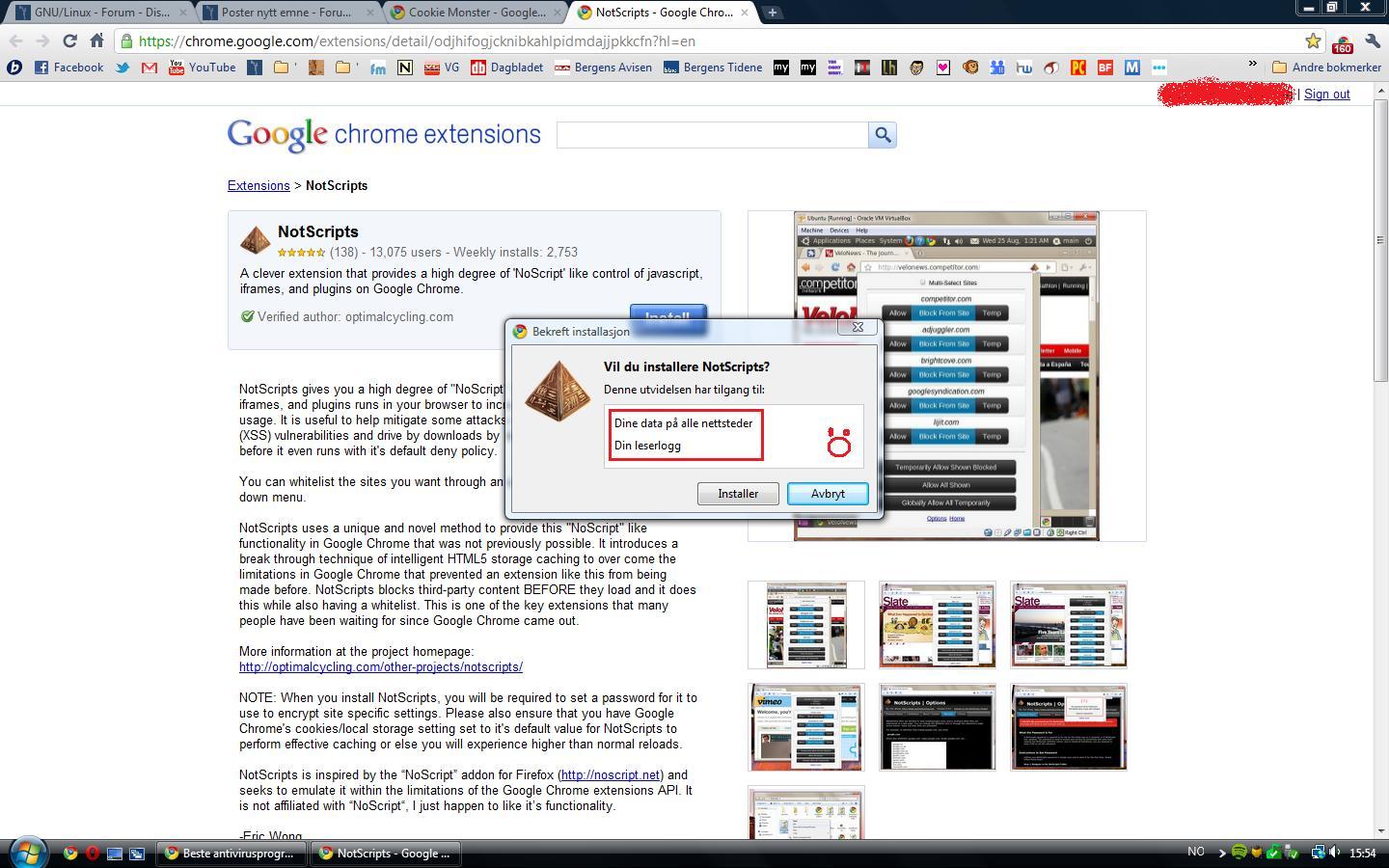Open the volume control in the tray

pyautogui.click(x=1335, y=853)
